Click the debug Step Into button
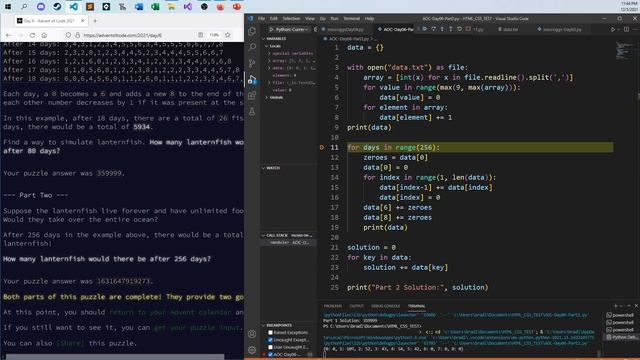This screenshot has width=640, height=360. pyautogui.click(x=442, y=29)
